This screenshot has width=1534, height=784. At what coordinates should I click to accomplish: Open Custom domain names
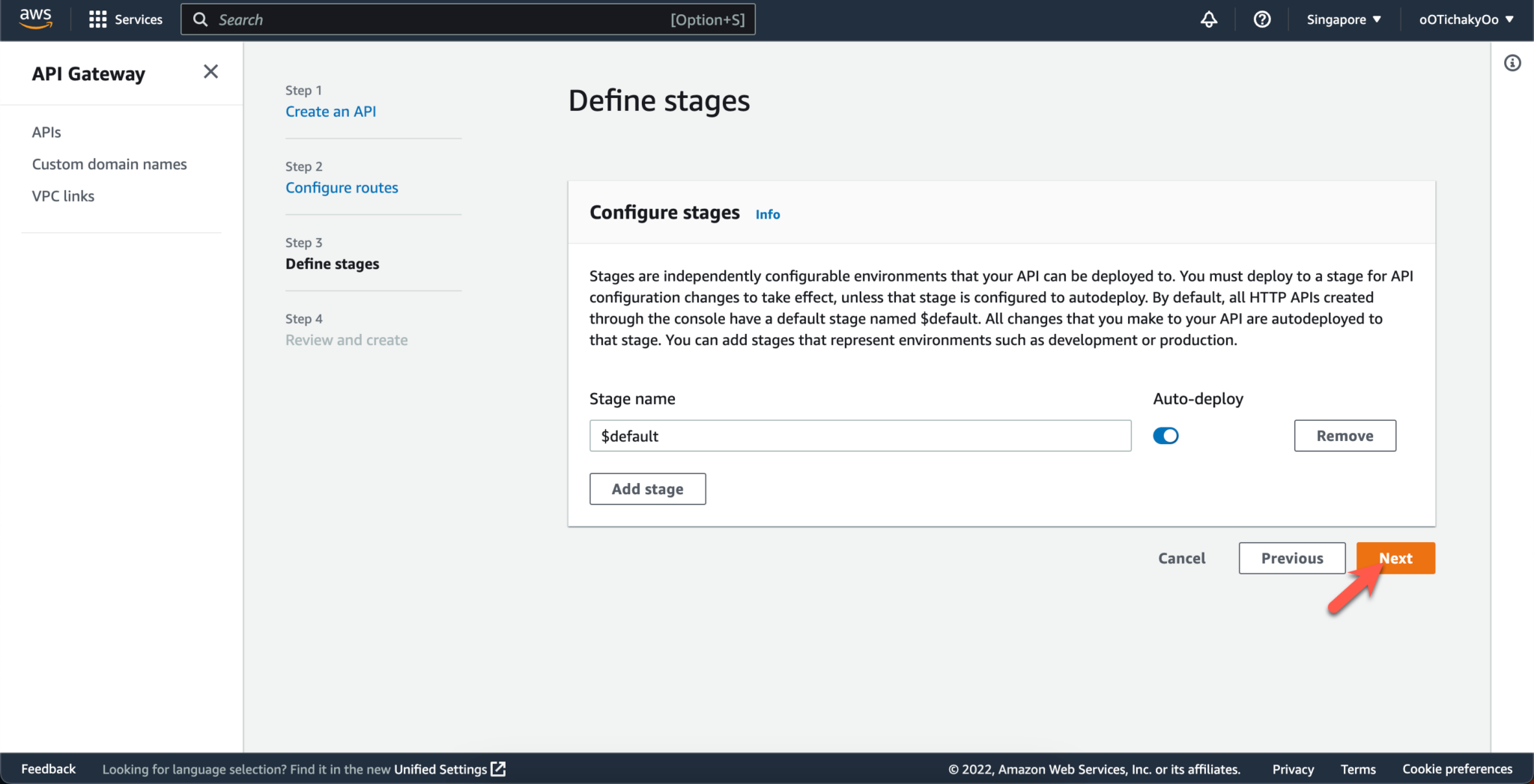[109, 164]
